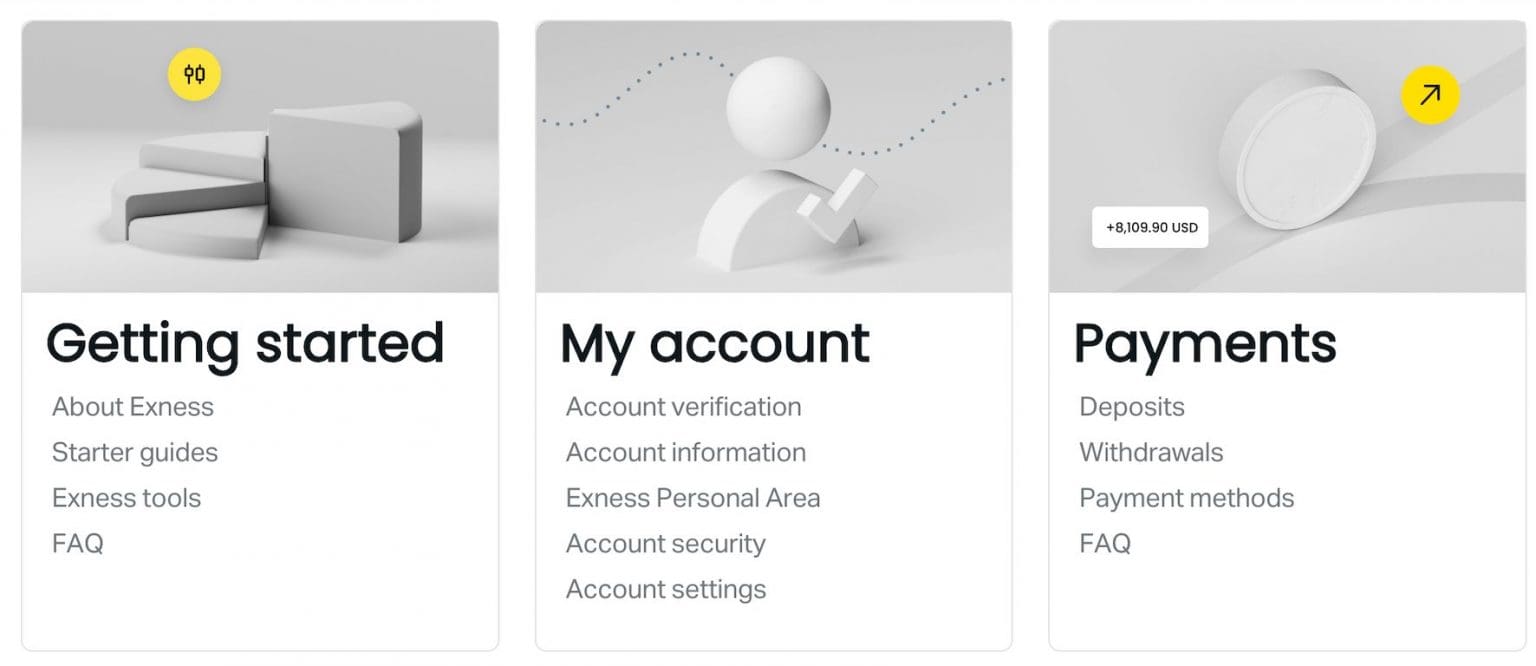Go to About Exness

click(133, 407)
